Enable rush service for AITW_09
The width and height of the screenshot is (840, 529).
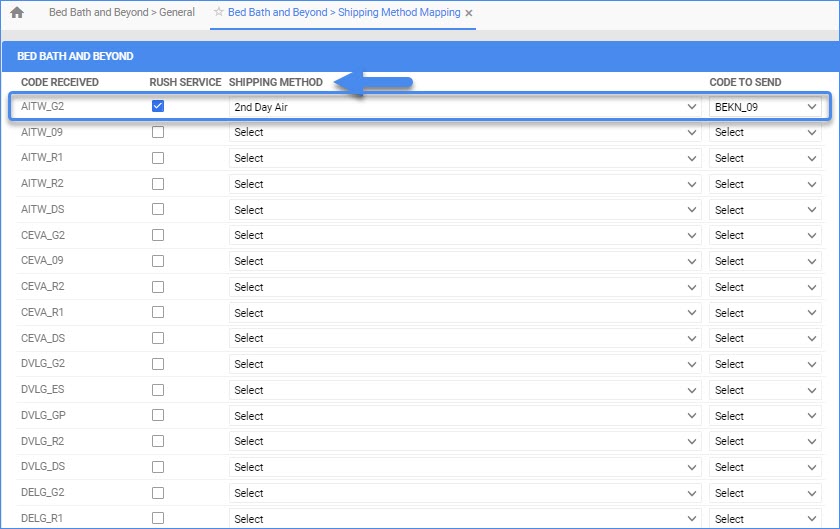pos(158,132)
